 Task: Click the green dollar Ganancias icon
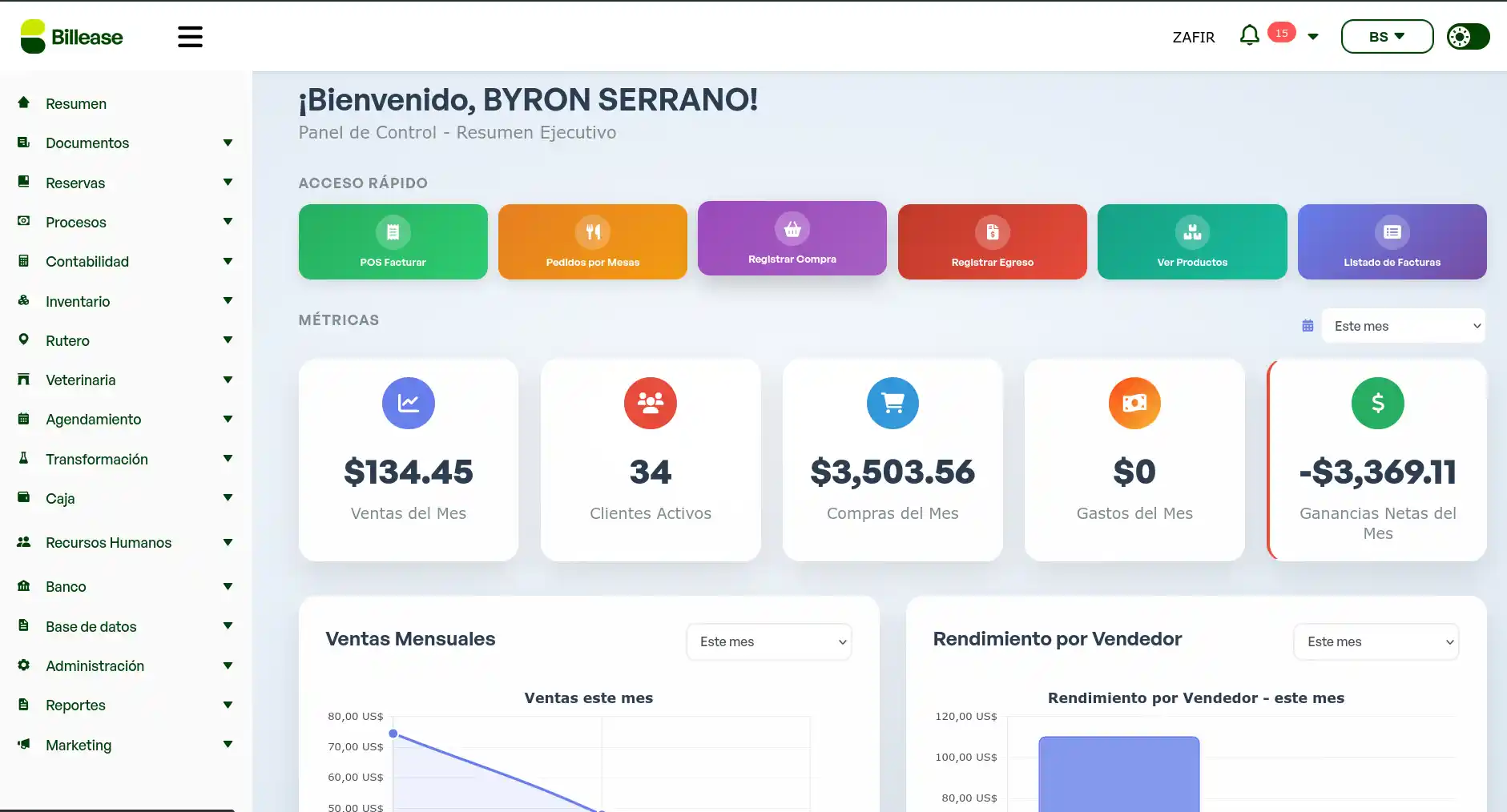click(x=1378, y=403)
